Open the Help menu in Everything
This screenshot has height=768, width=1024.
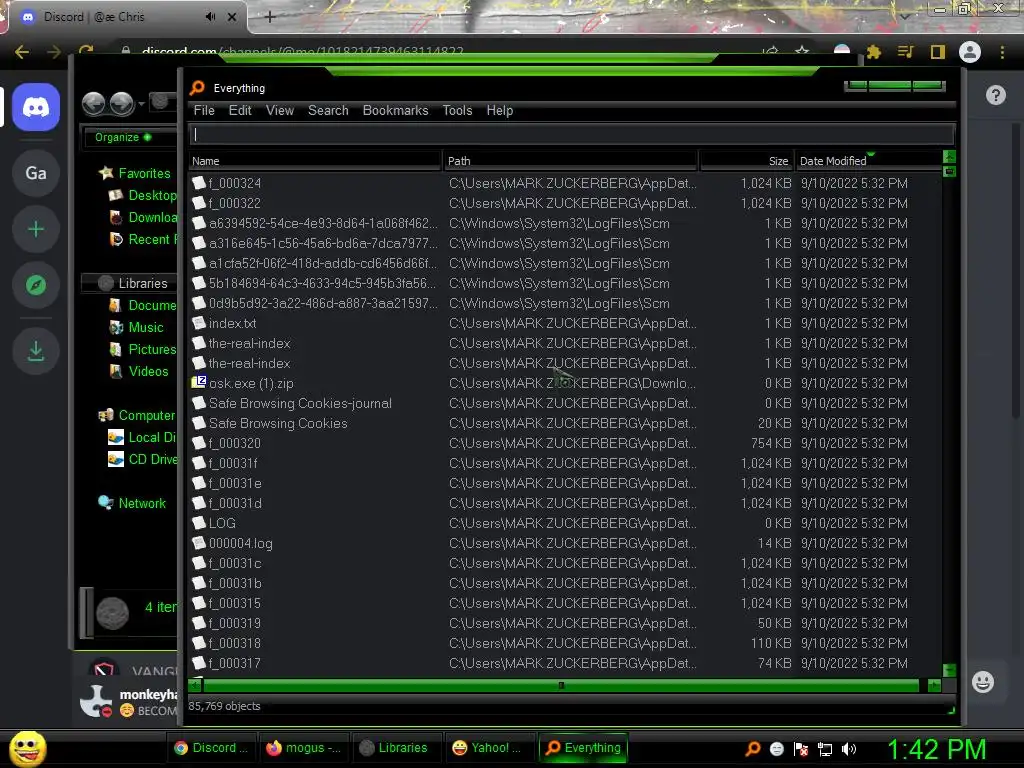point(500,110)
